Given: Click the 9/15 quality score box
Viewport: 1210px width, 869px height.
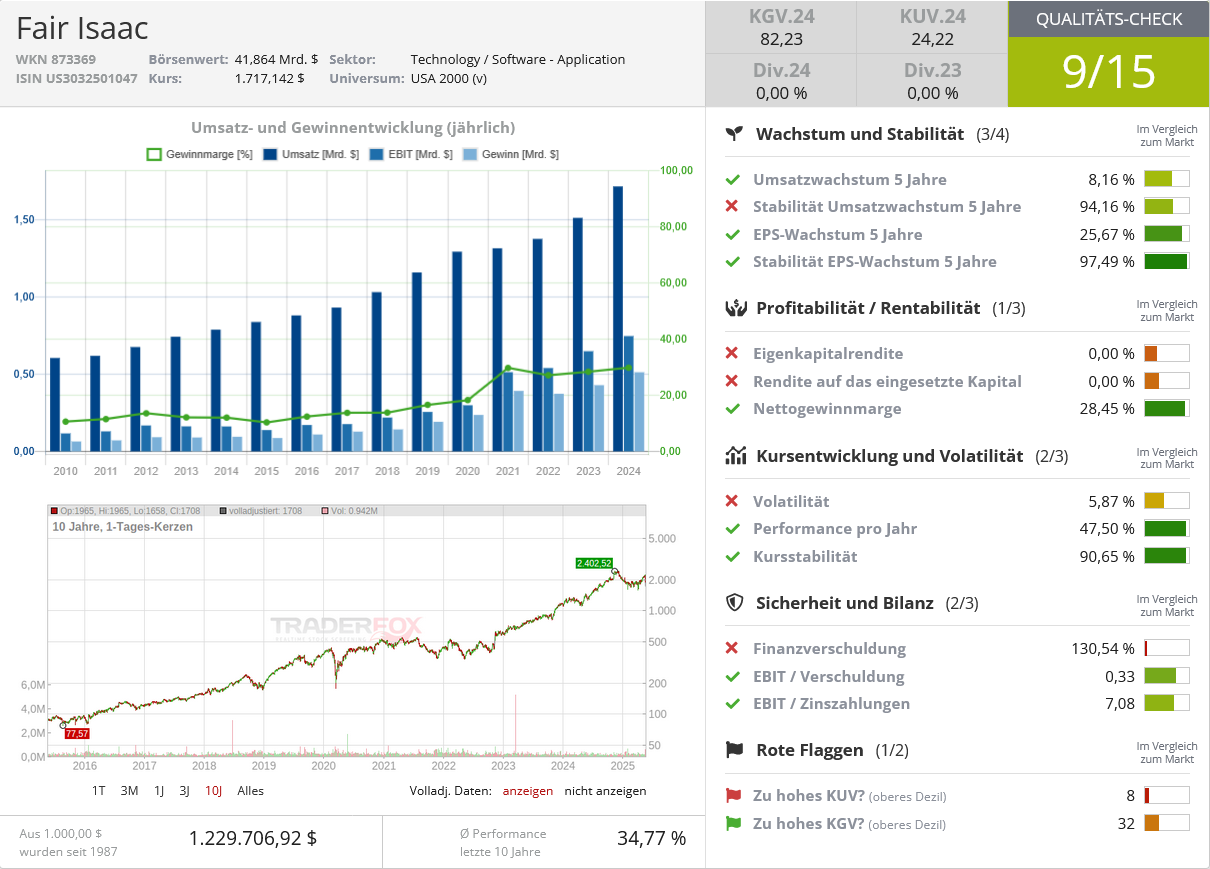Looking at the screenshot, I should [1109, 72].
